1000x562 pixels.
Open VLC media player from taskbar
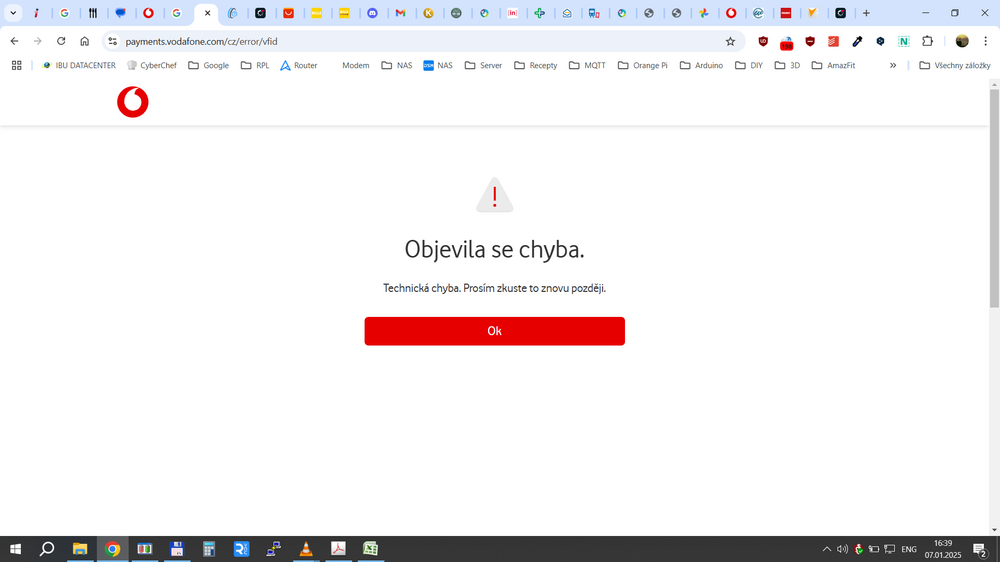(x=306, y=549)
